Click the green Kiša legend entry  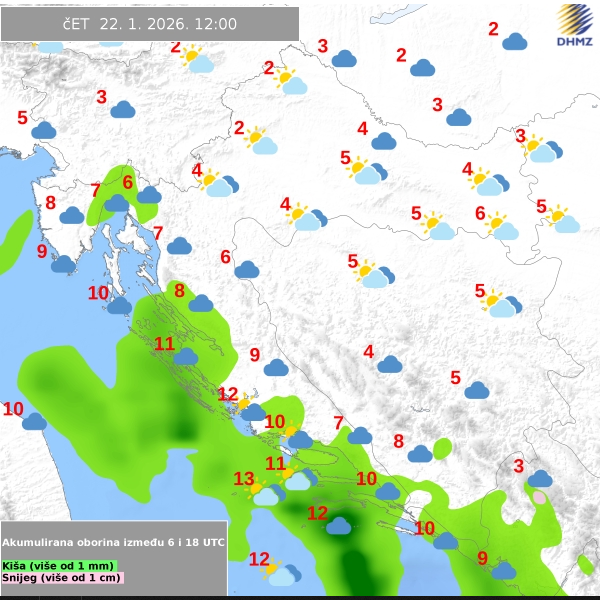pyautogui.click(x=60, y=566)
